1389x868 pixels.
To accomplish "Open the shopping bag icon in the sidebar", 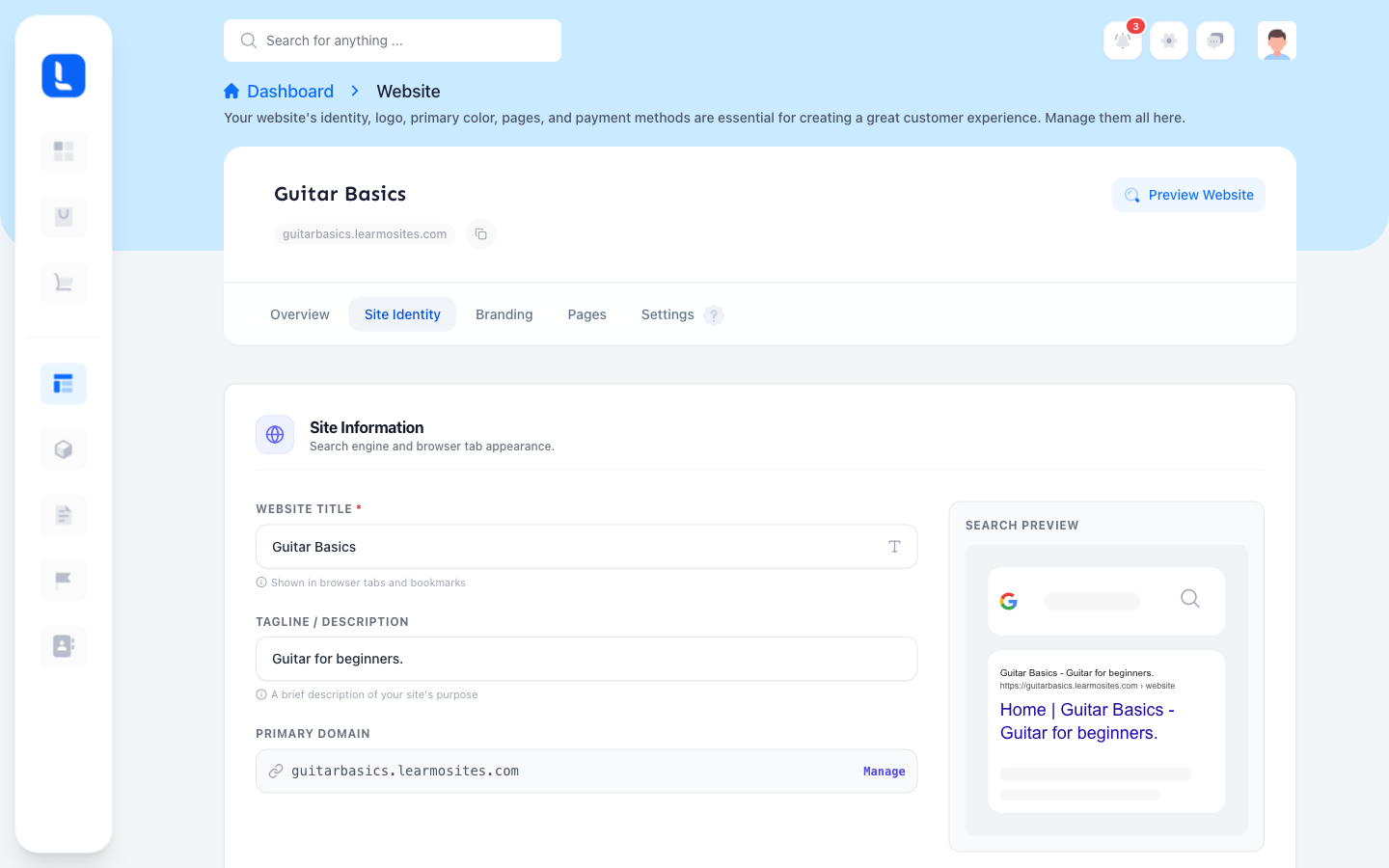I will [64, 217].
